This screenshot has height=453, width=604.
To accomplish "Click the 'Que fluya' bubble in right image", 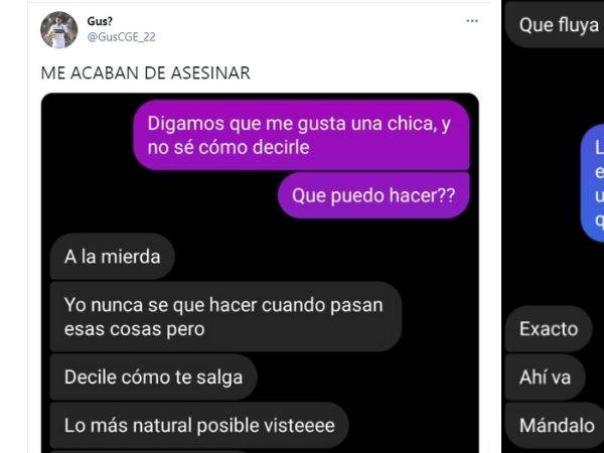I will 554,25.
